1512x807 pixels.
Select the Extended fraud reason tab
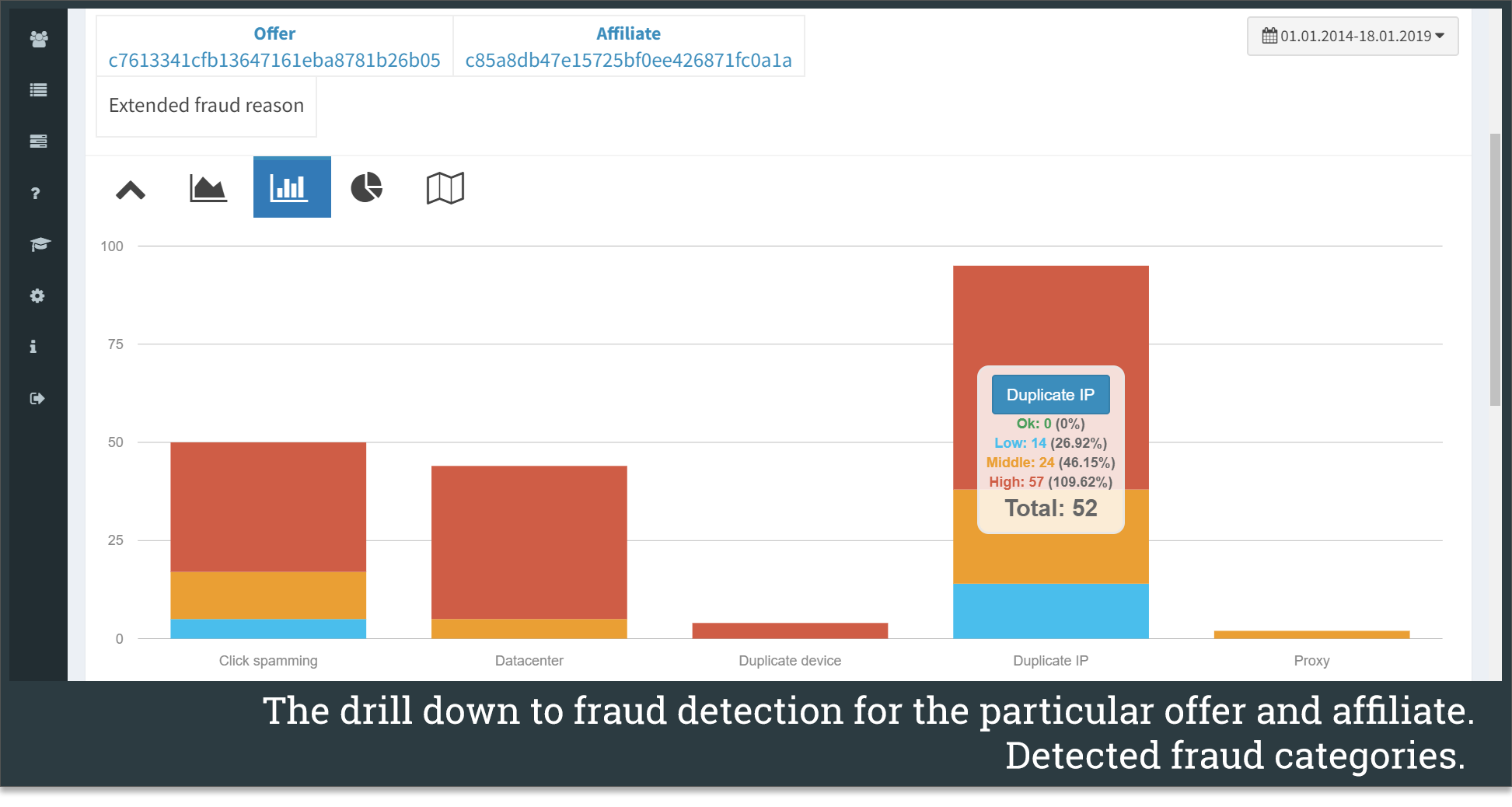pos(206,105)
